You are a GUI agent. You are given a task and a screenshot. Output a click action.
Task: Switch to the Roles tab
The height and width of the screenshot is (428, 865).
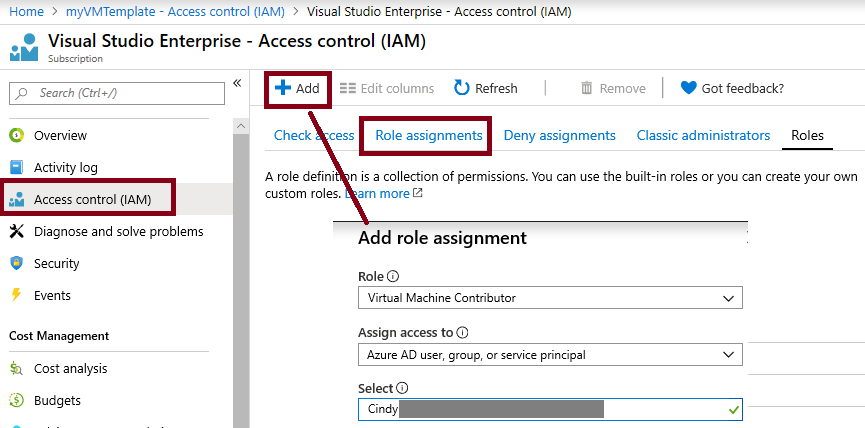click(x=807, y=135)
